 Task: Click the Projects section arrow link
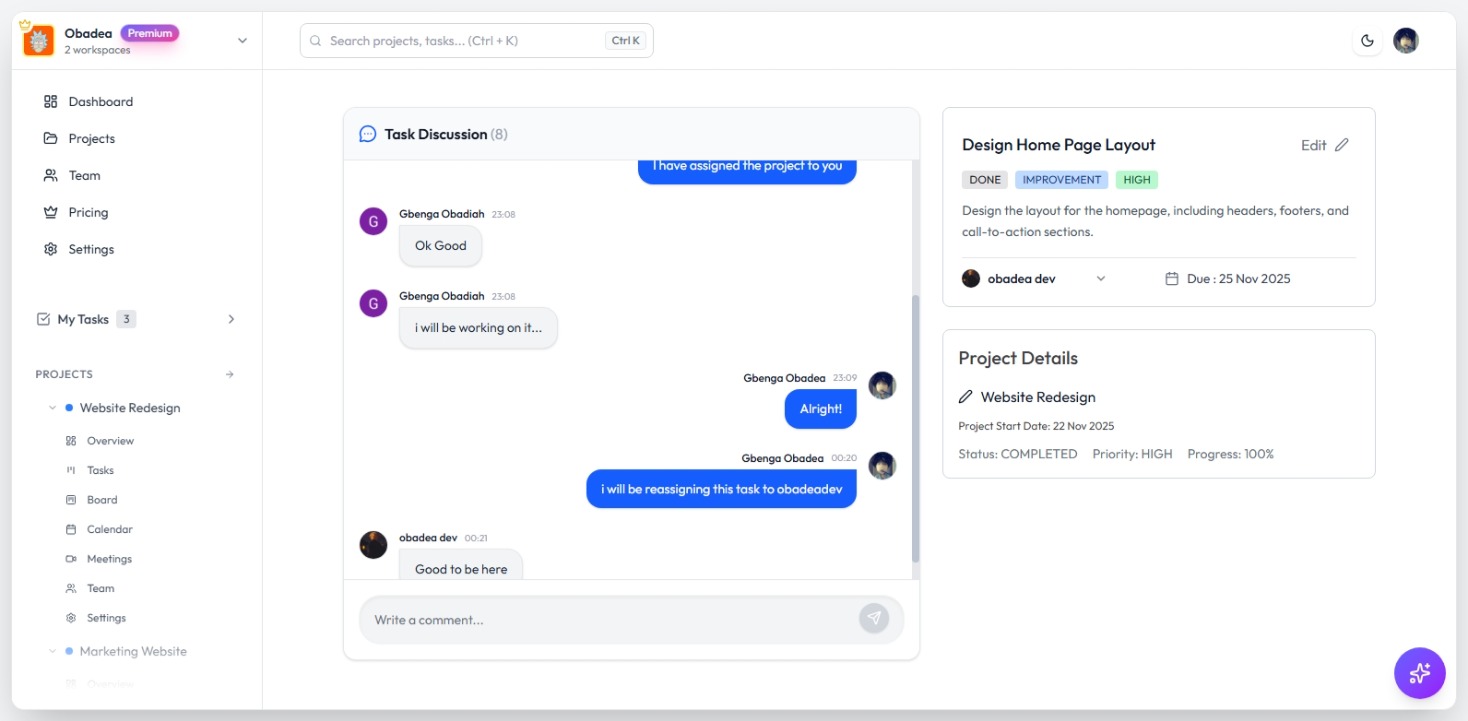(229, 374)
